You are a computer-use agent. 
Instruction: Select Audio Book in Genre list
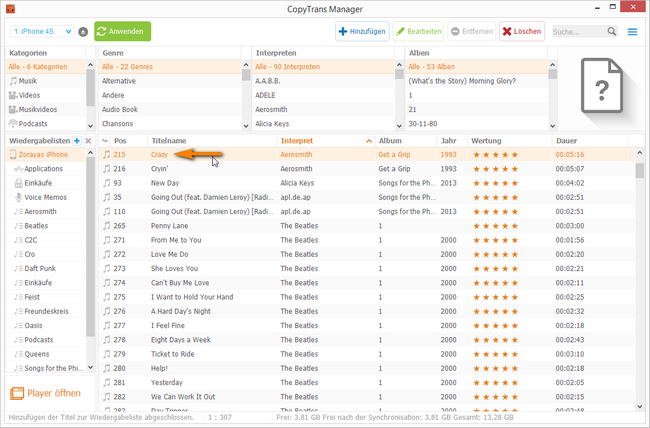(125, 109)
